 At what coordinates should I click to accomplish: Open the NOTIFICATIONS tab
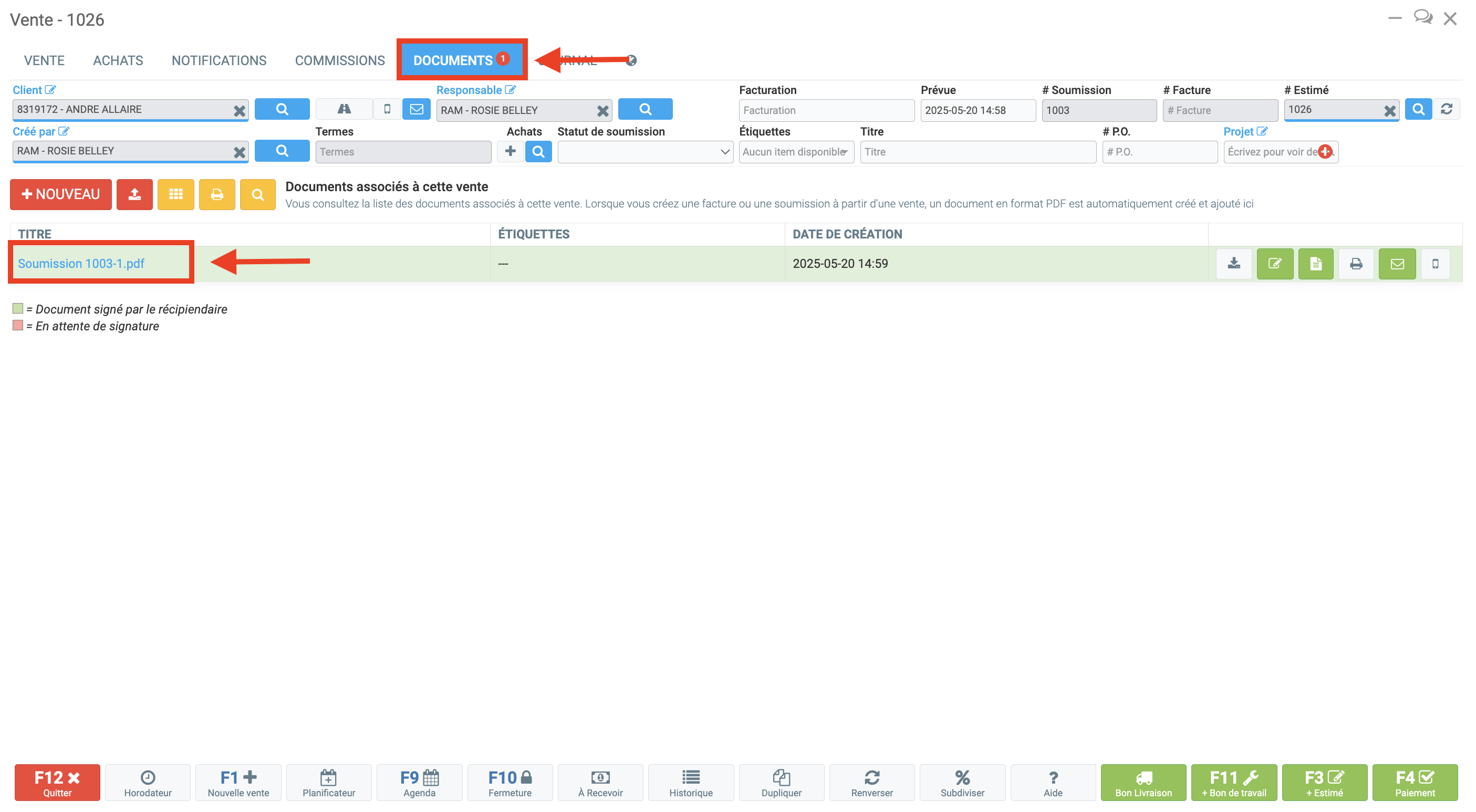pos(219,60)
